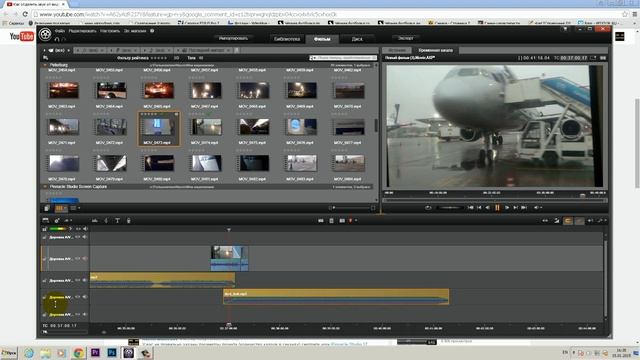The image size is (640, 360).
Task: Toggle loop playback icon in preview
Action: pyautogui.click(x=428, y=207)
